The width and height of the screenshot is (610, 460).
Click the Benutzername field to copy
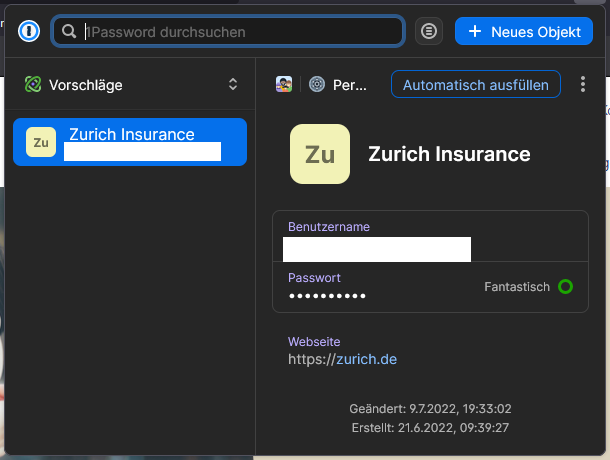430,236
